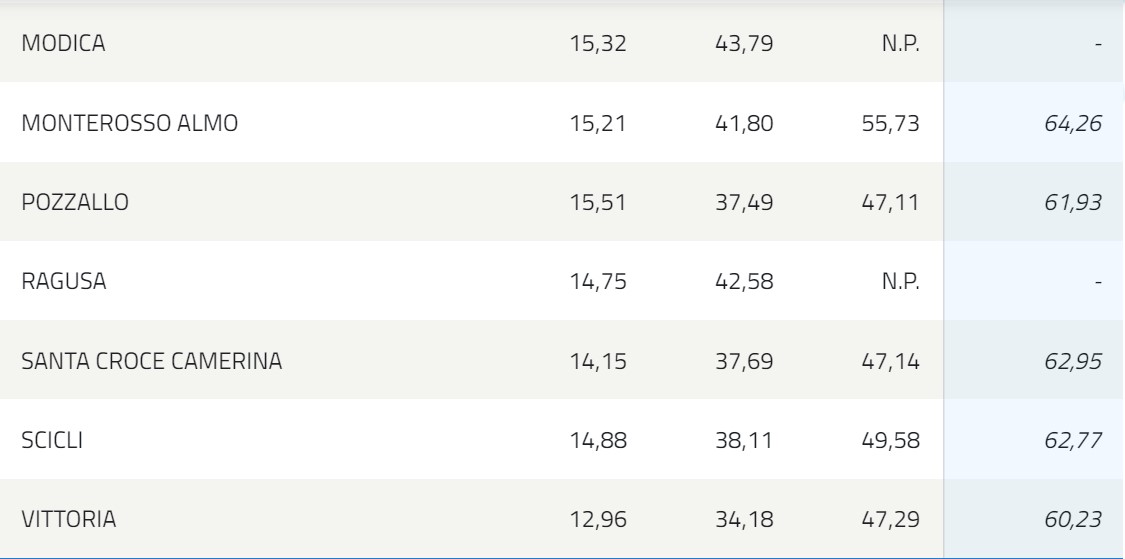This screenshot has height=559, width=1125.
Task: Click Modica's 15,32 turnout value
Action: (x=598, y=44)
